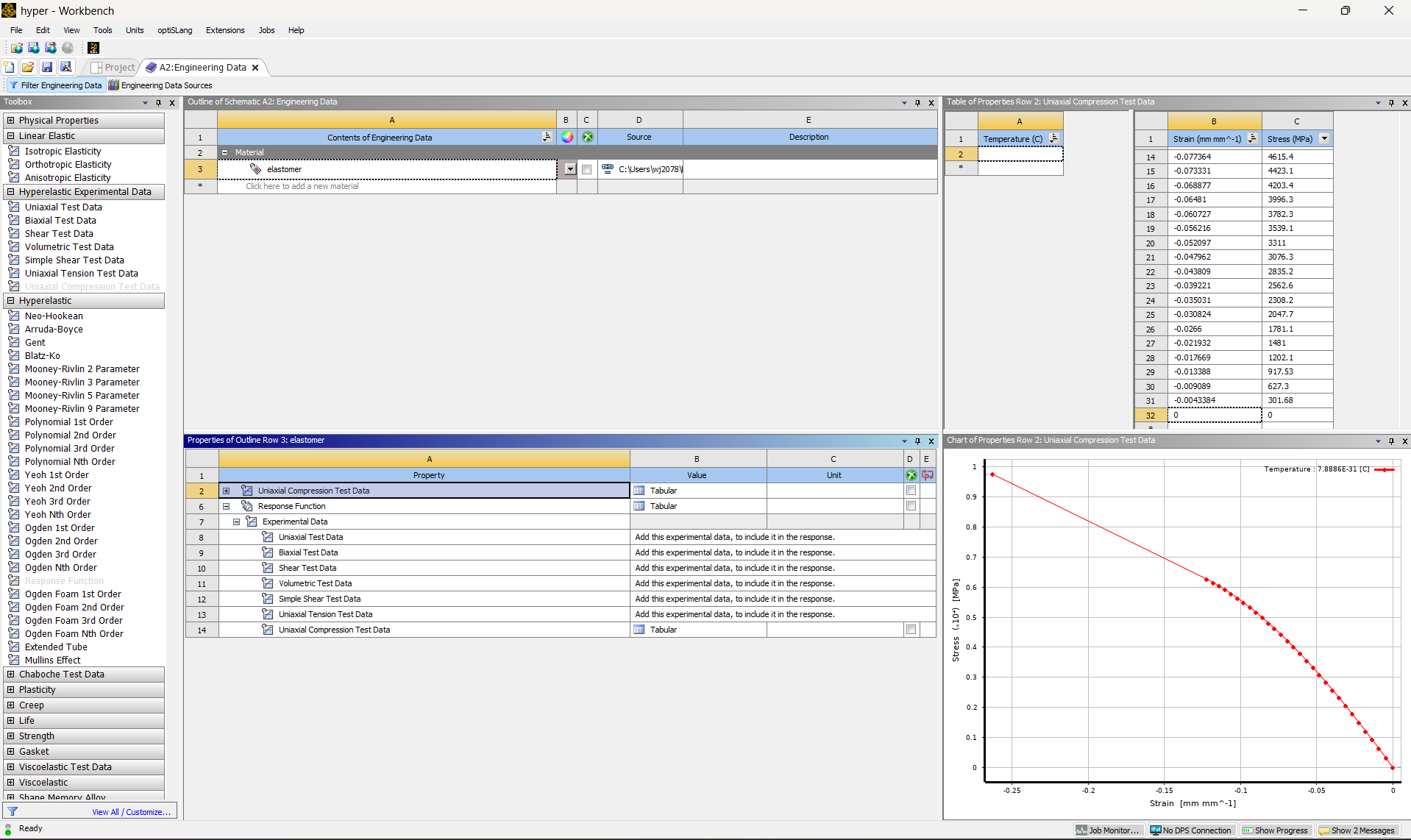This screenshot has width=1411, height=840.
Task: Click Filter Engineering Data funnel button
Action: (56, 85)
